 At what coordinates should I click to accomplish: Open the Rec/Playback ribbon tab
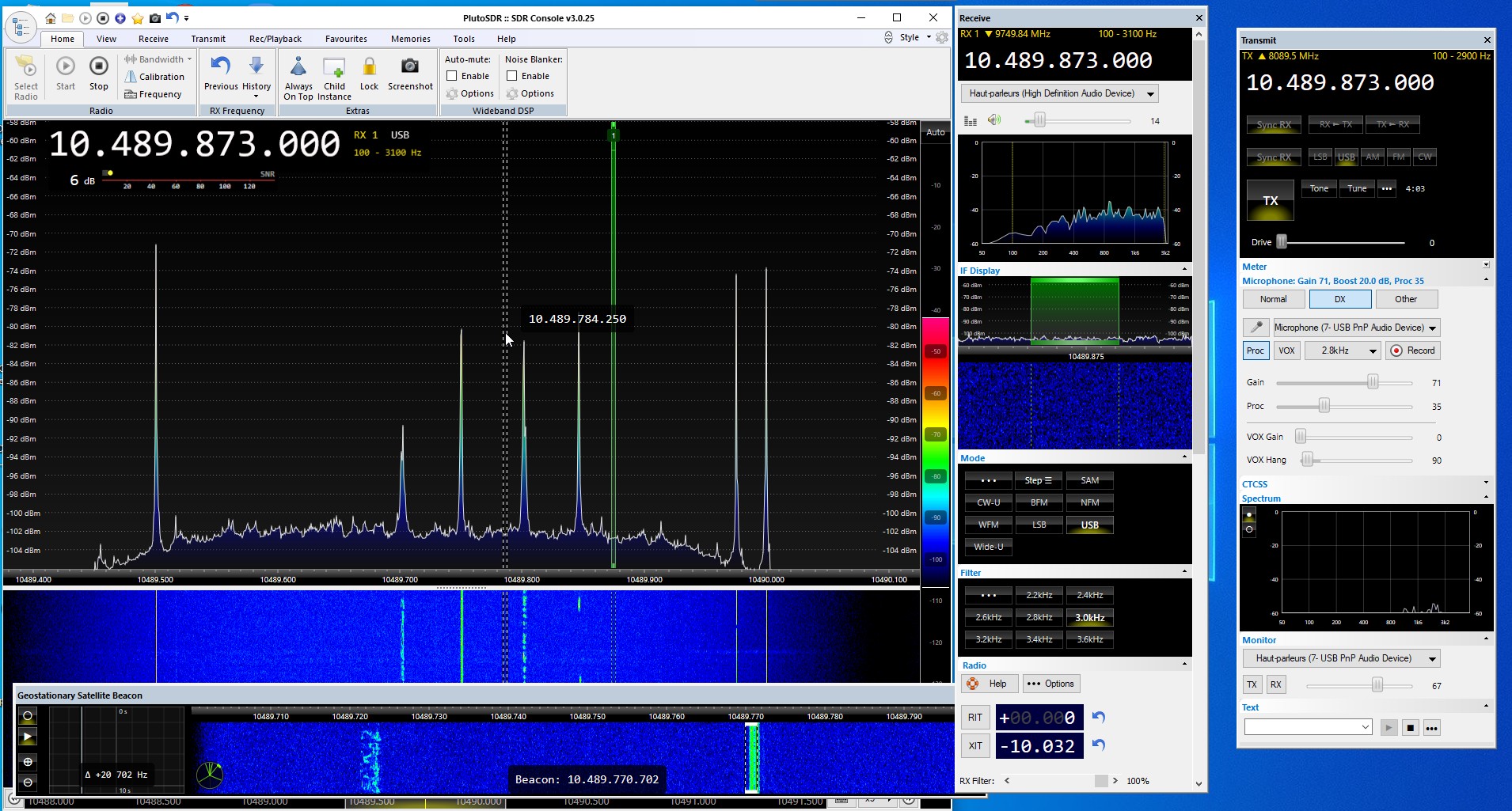[x=275, y=39]
